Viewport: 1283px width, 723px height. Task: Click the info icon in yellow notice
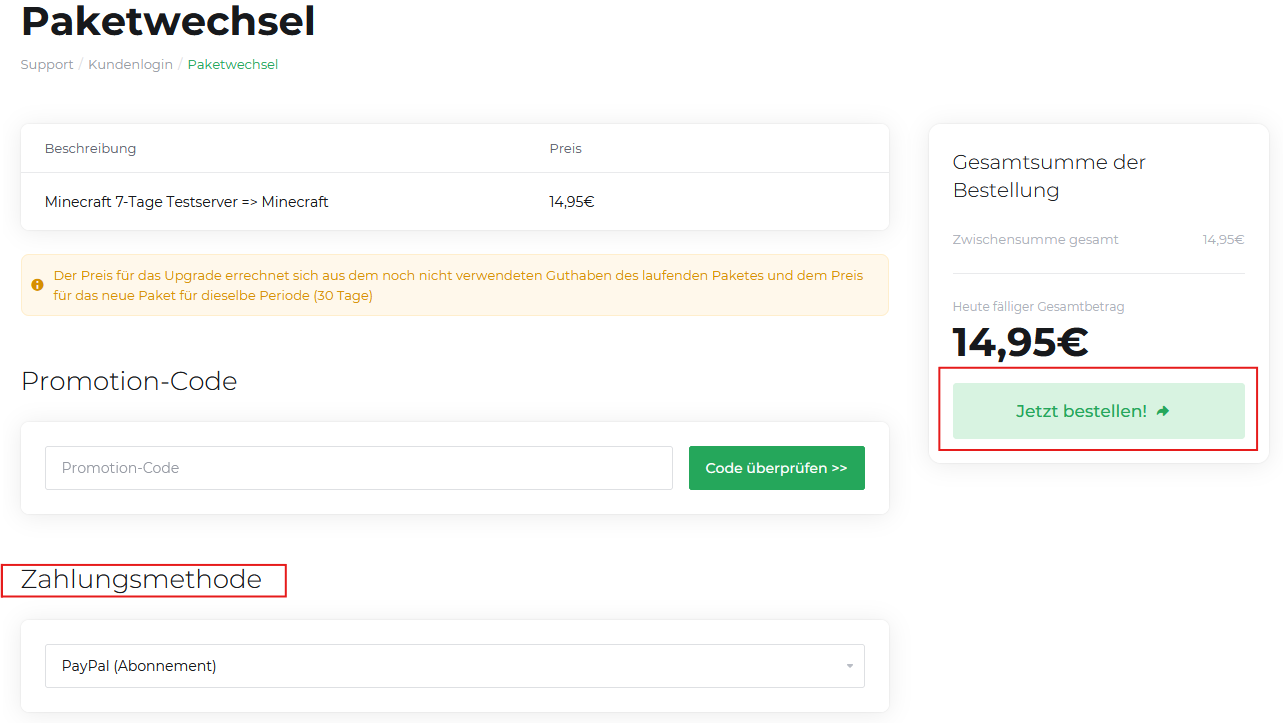click(x=38, y=285)
